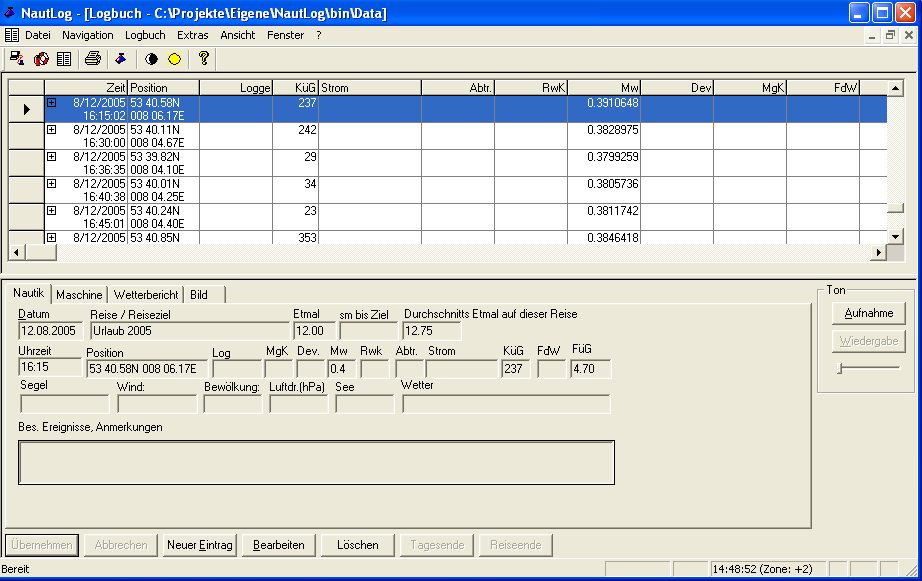Click the export data icon at far left

[x=14, y=59]
